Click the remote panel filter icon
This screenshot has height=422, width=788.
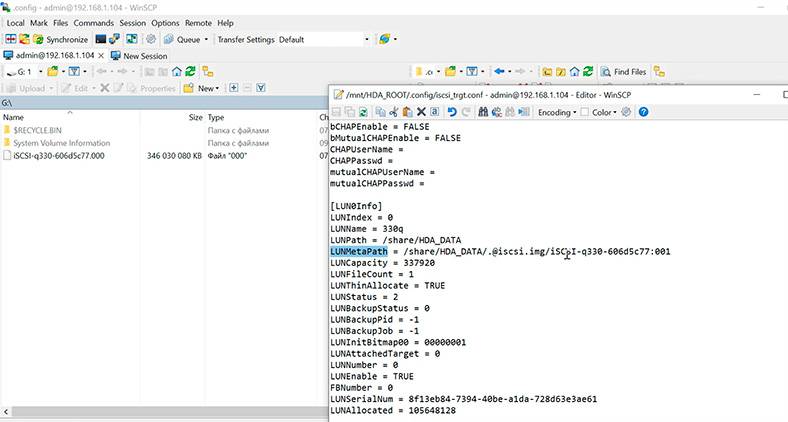tap(471, 71)
